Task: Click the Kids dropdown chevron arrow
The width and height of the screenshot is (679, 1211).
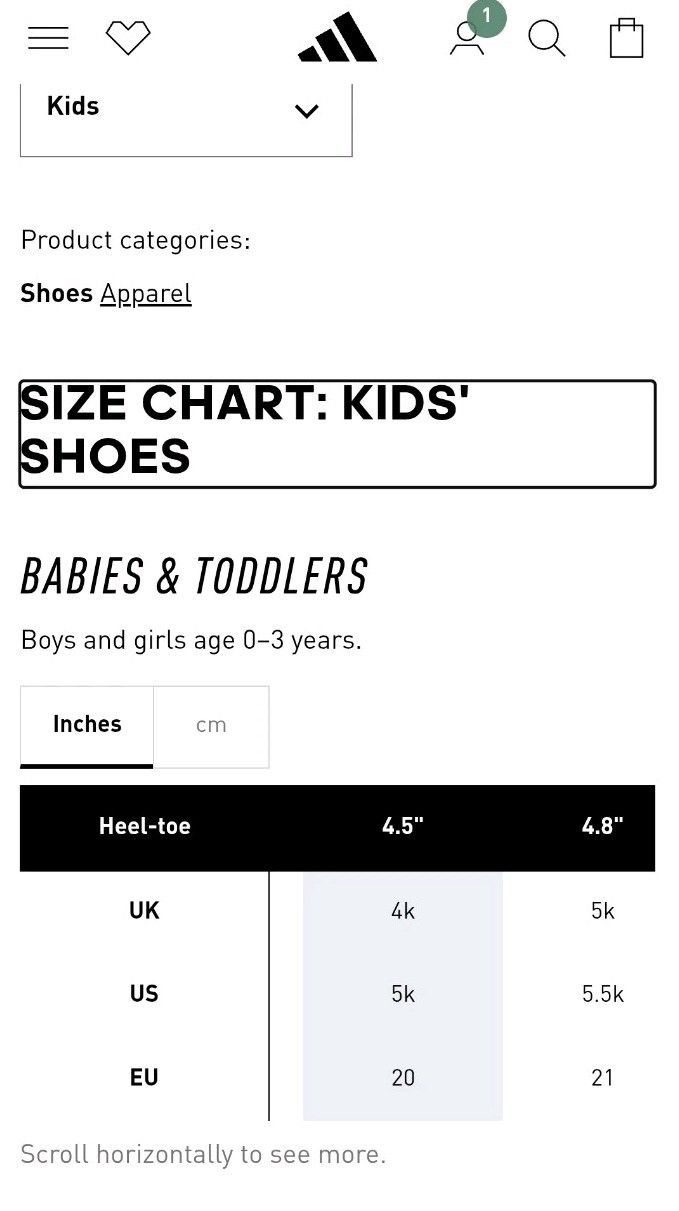Action: [307, 111]
